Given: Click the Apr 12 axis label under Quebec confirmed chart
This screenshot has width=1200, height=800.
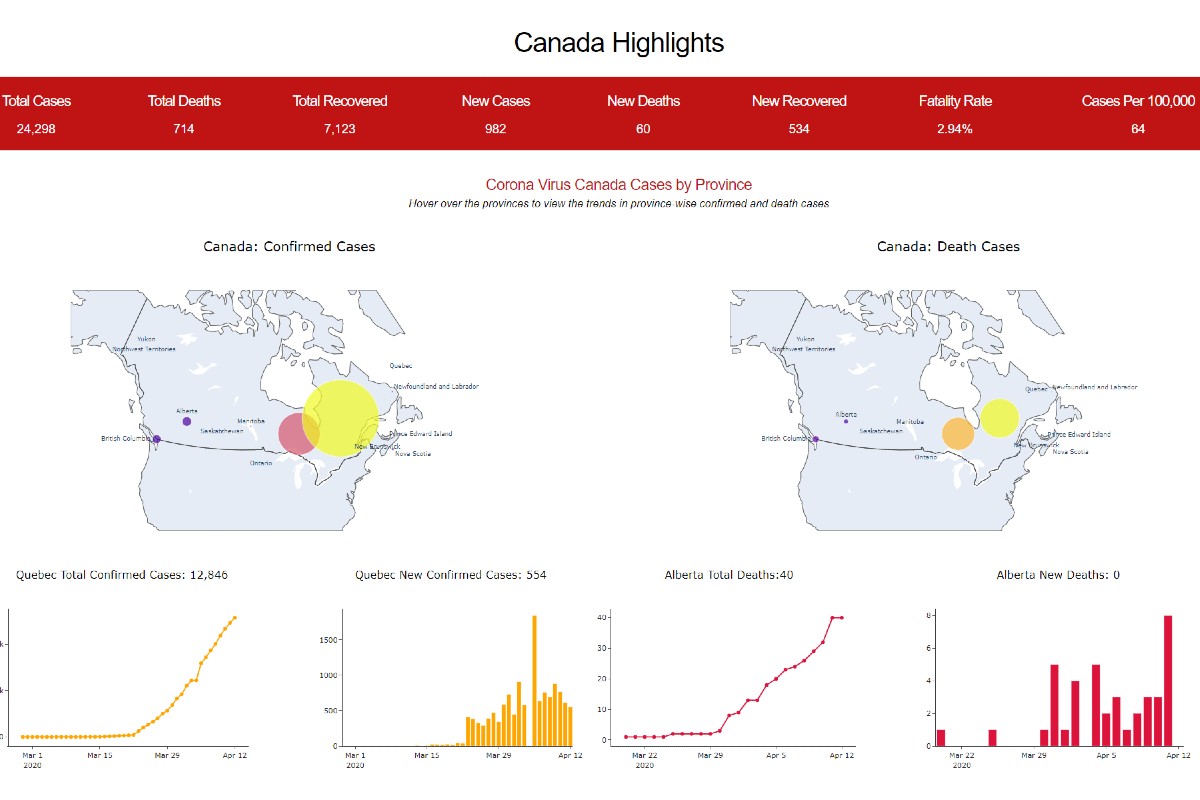Looking at the screenshot, I should 235,757.
